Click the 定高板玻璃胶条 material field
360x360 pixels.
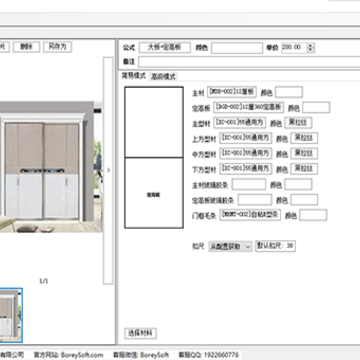click(x=255, y=200)
